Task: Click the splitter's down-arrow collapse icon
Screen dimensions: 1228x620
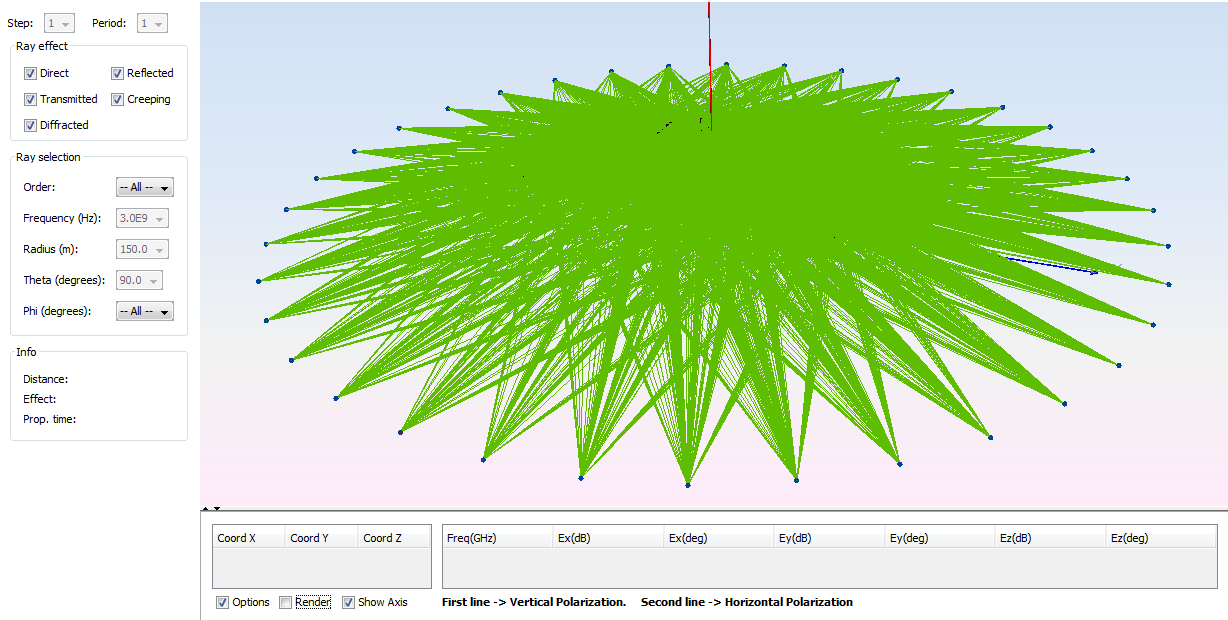Action: (216, 509)
